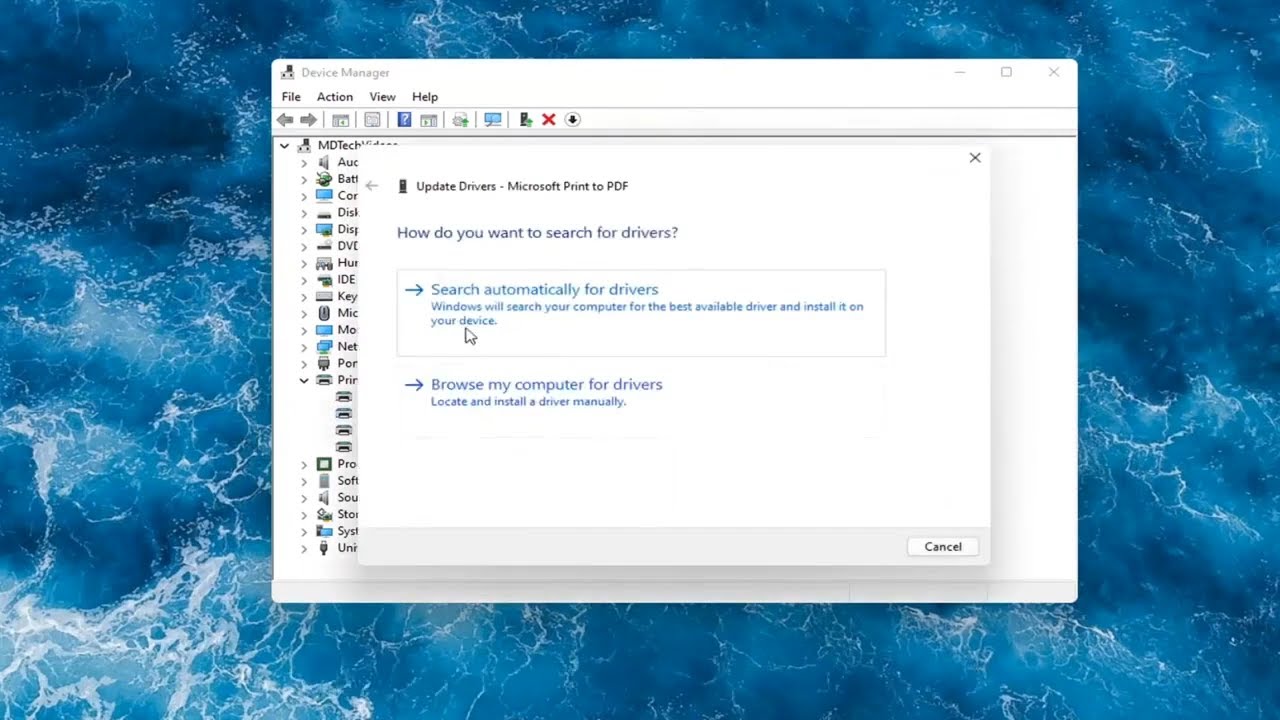The width and height of the screenshot is (1280, 720).
Task: Expand the Disp category chevron
Action: (x=304, y=229)
